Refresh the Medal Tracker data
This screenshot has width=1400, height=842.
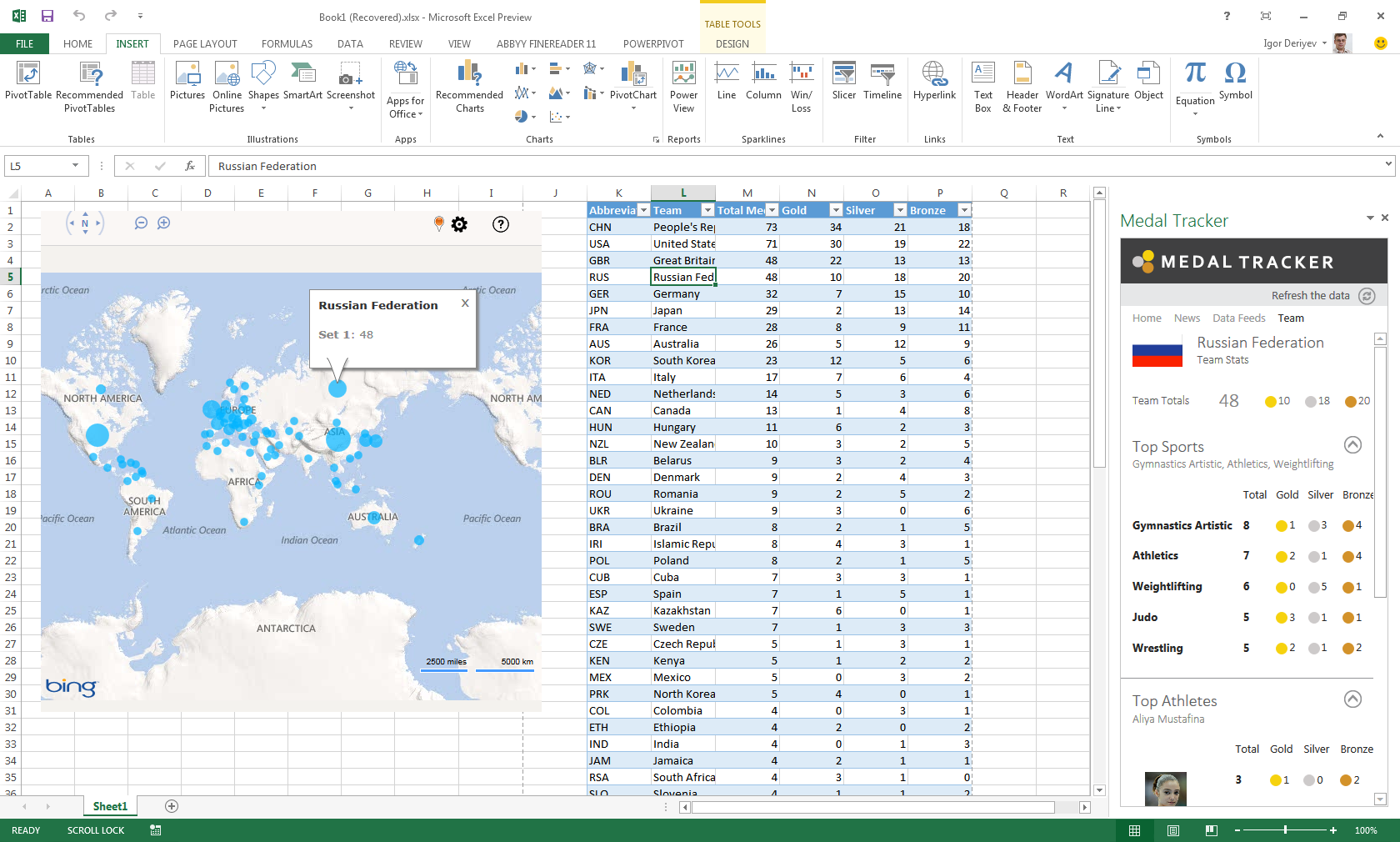click(x=1367, y=296)
